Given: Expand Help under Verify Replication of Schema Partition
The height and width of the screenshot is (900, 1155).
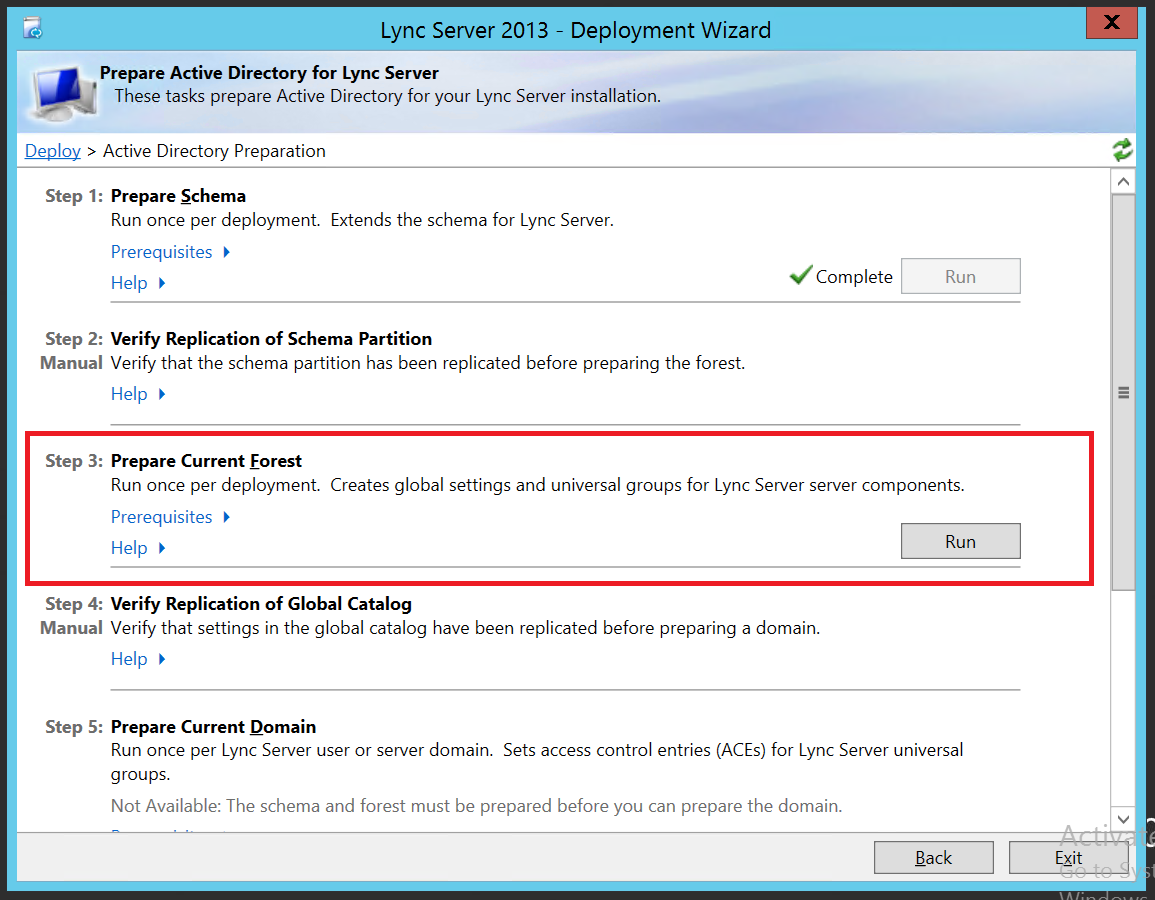Looking at the screenshot, I should [138, 394].
